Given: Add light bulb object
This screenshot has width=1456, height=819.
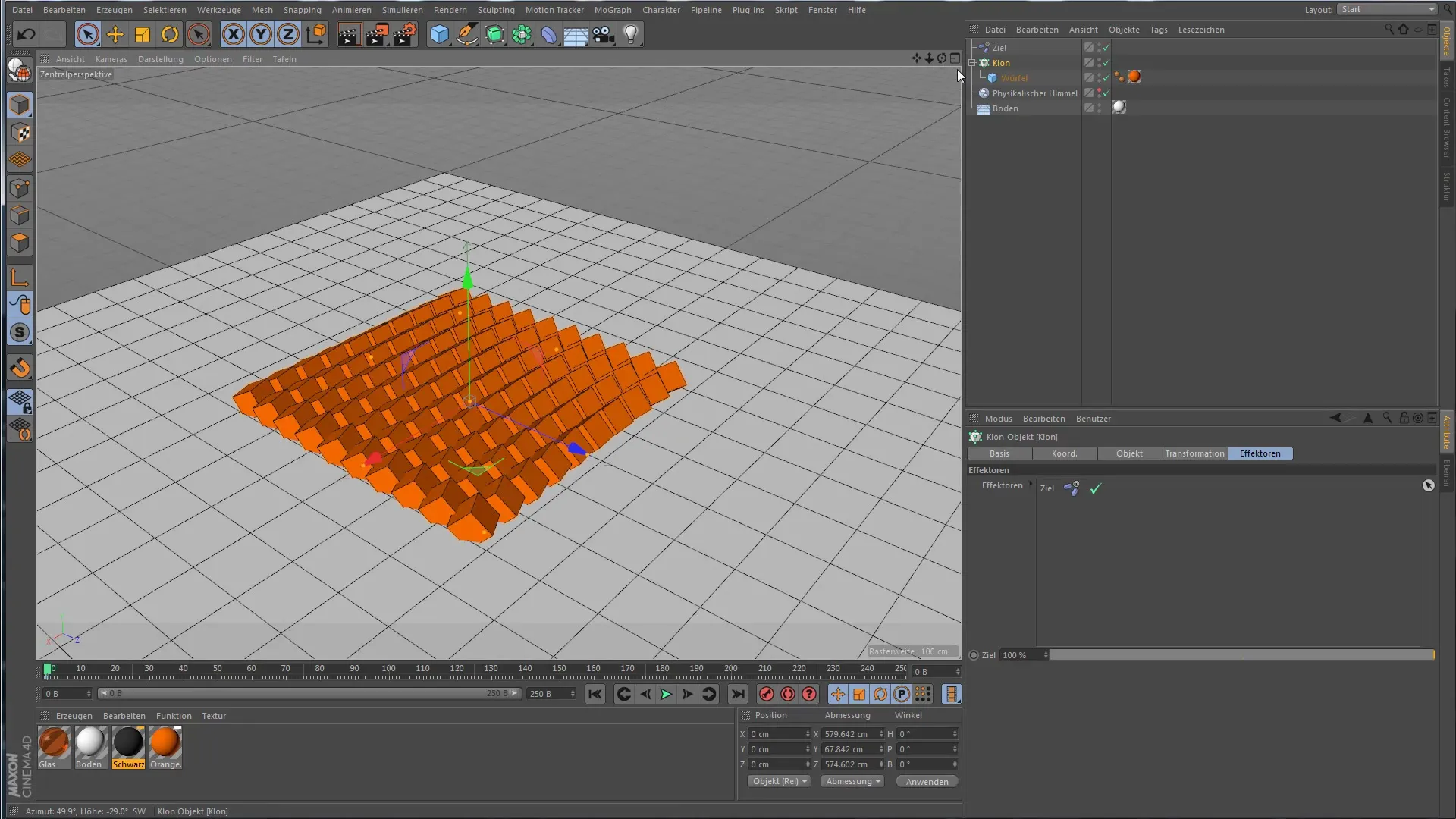Looking at the screenshot, I should click(x=631, y=34).
